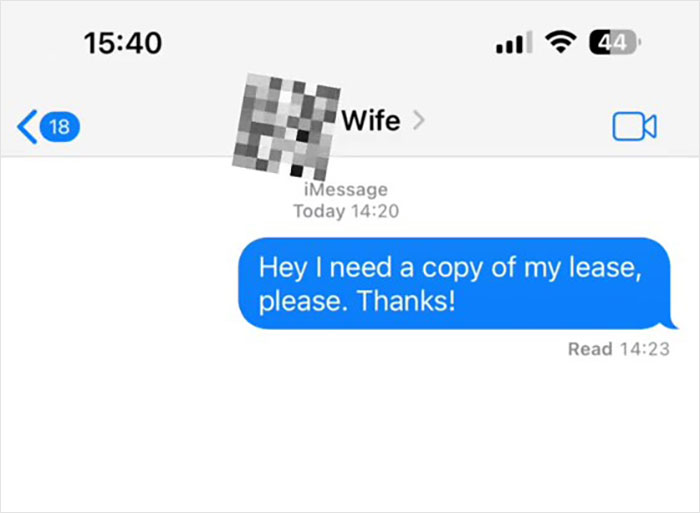Expand the chevron next to Wife

pyautogui.click(x=418, y=121)
